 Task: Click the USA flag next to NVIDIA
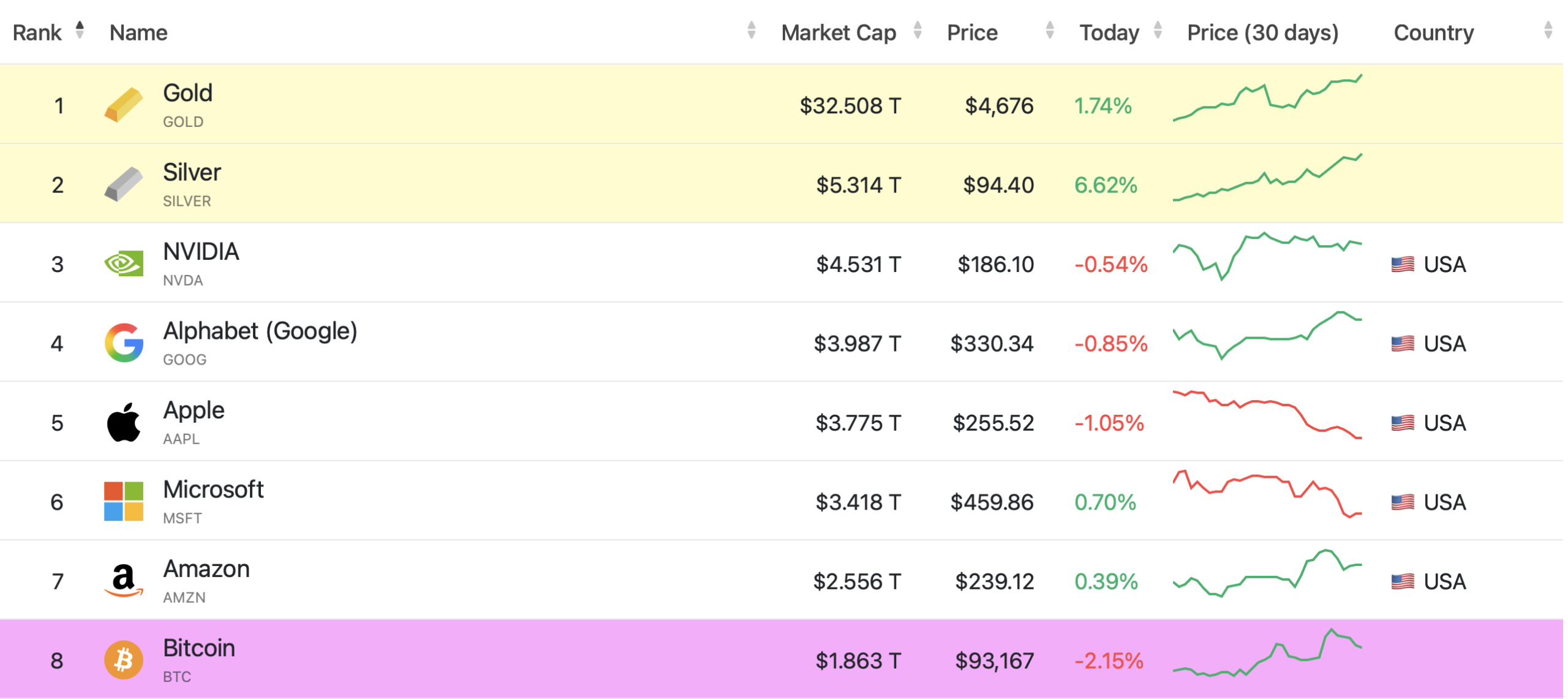point(1404,265)
